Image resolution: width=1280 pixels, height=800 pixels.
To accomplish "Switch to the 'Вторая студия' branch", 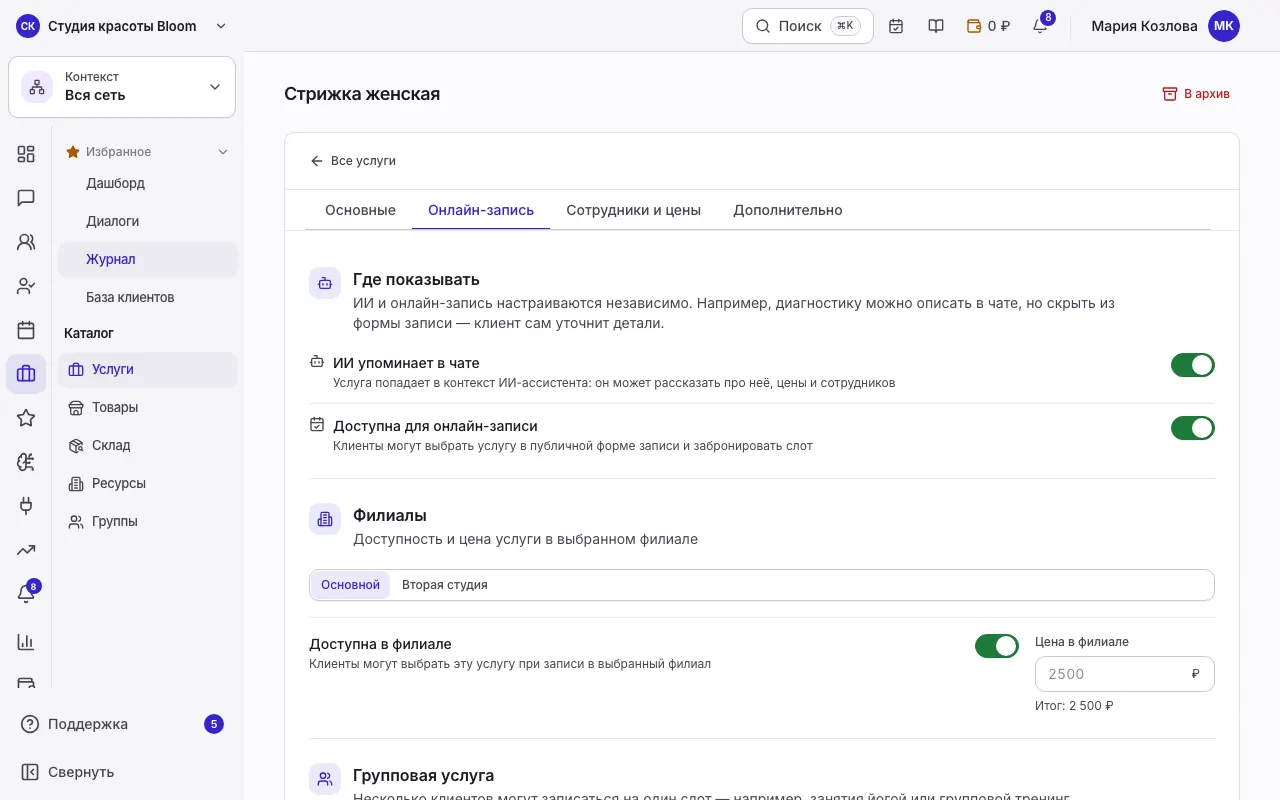I will [x=445, y=585].
